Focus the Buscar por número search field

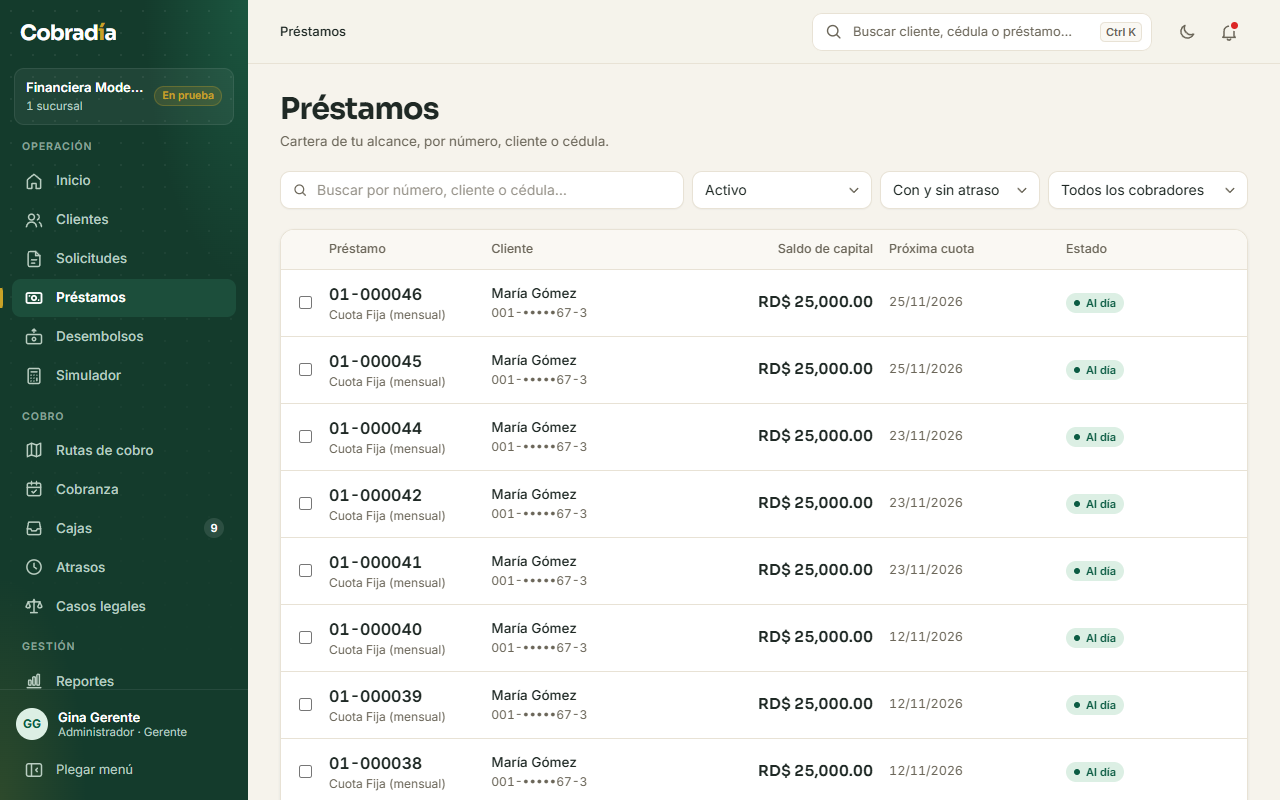(x=482, y=190)
